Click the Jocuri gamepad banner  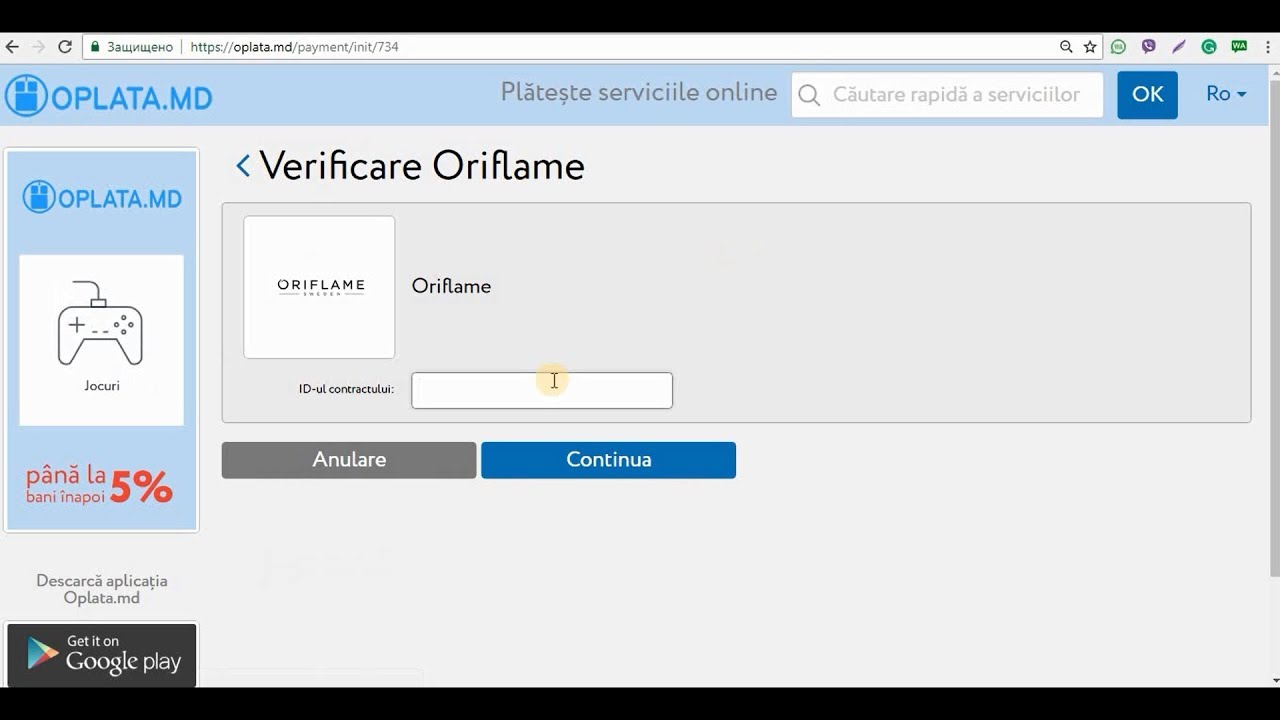[x=101, y=340]
